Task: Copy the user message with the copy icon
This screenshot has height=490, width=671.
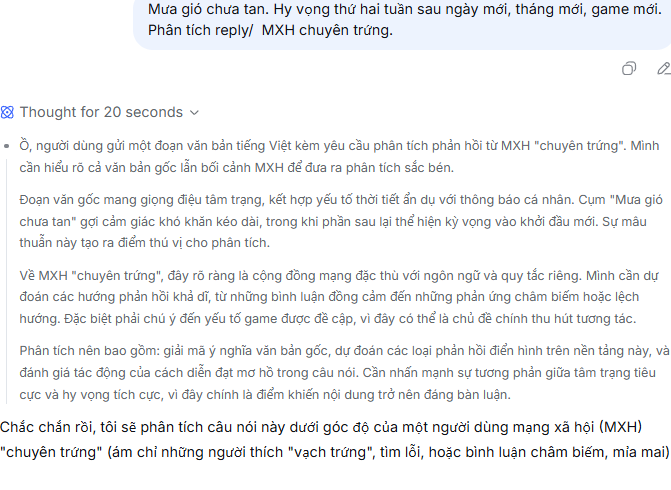Action: coord(629,68)
